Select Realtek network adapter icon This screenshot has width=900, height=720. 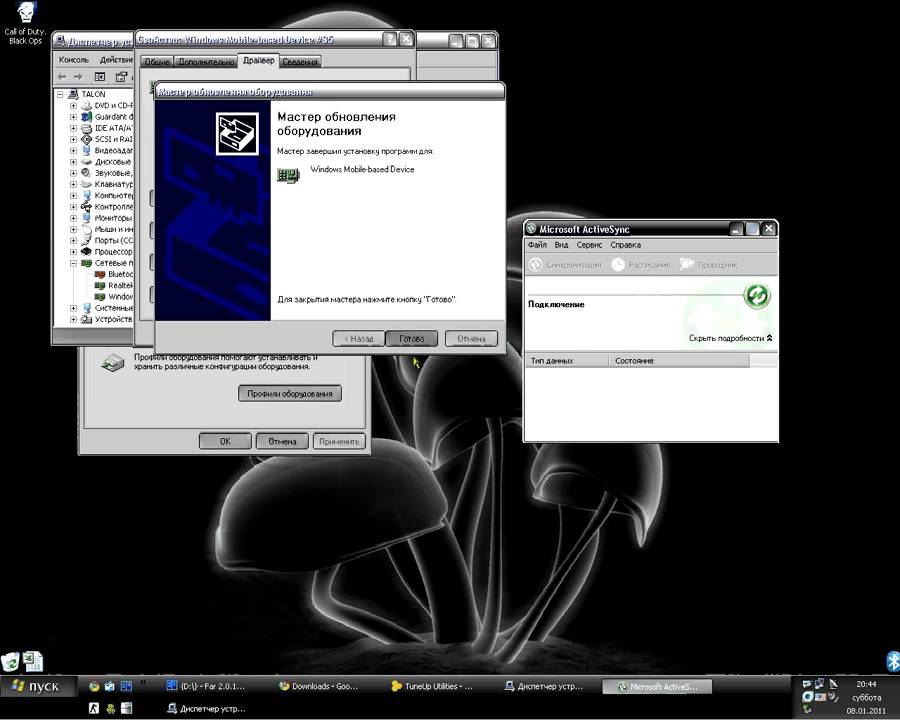point(100,285)
